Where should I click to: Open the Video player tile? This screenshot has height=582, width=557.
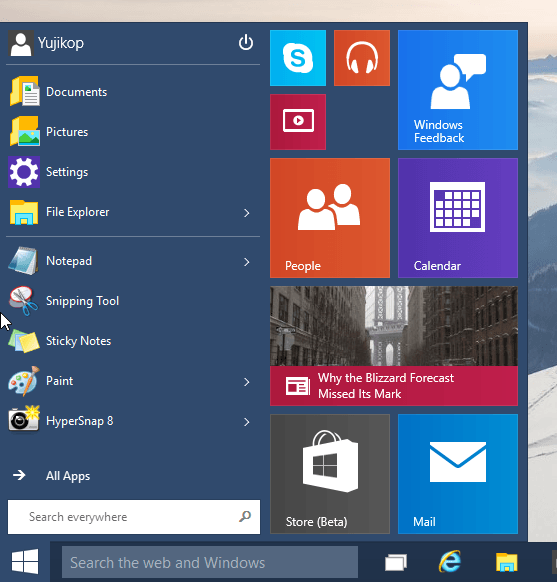[x=298, y=122]
